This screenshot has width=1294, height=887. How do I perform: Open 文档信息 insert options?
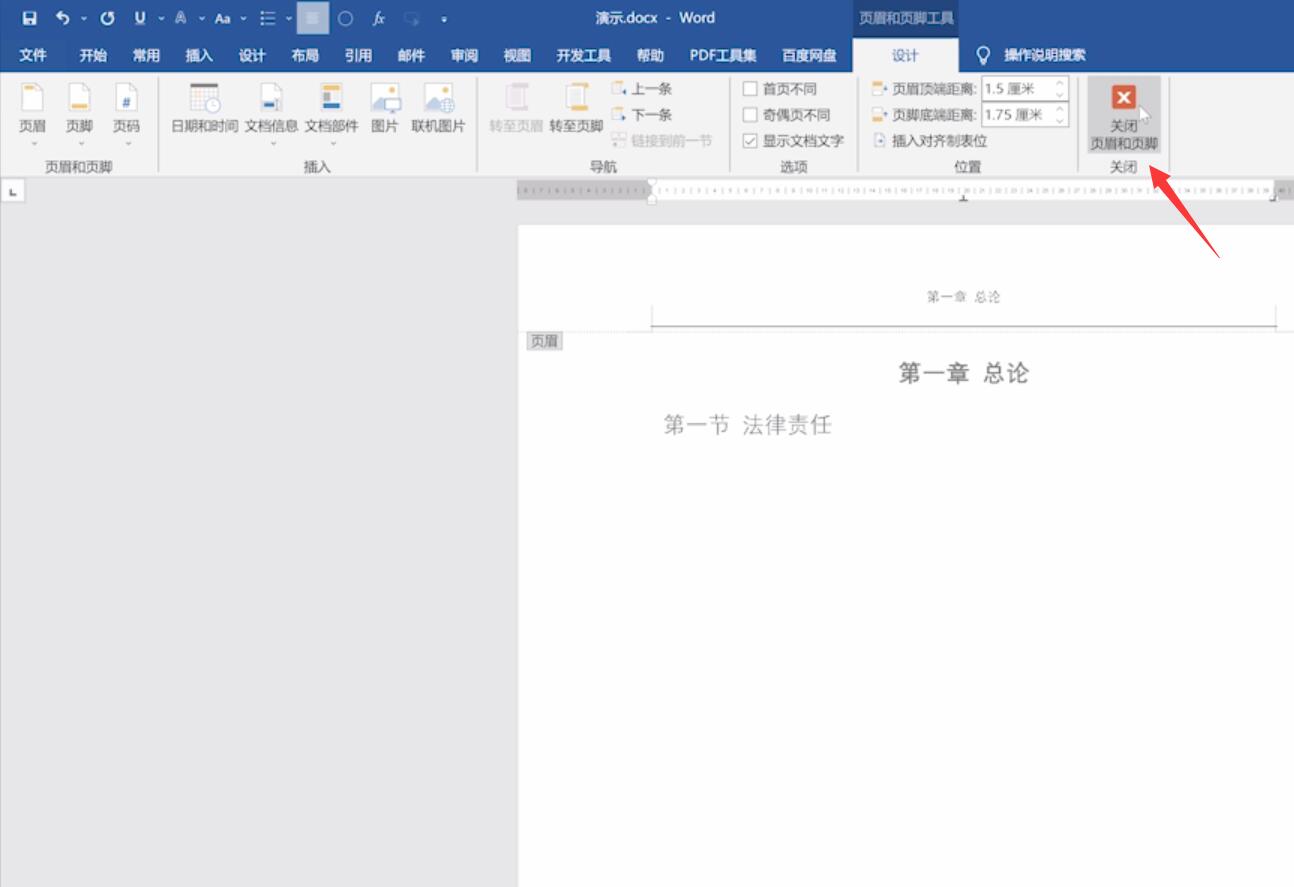coord(271,113)
